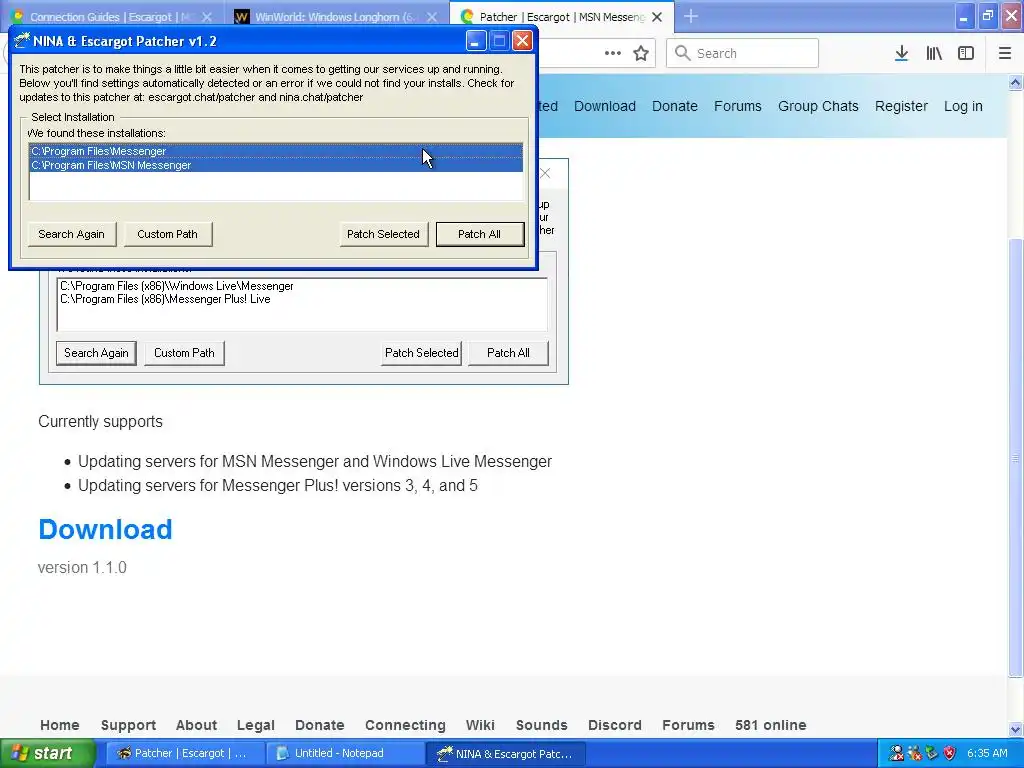Restore down the Firefox window
The image size is (1024, 768).
click(x=987, y=16)
